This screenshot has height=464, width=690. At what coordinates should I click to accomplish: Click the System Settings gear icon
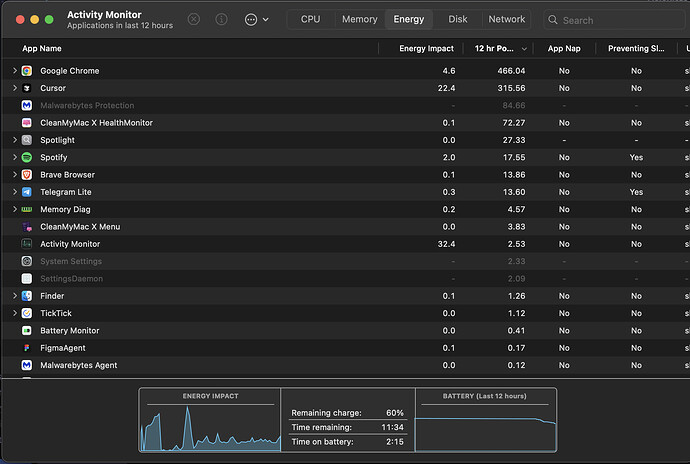click(27, 261)
